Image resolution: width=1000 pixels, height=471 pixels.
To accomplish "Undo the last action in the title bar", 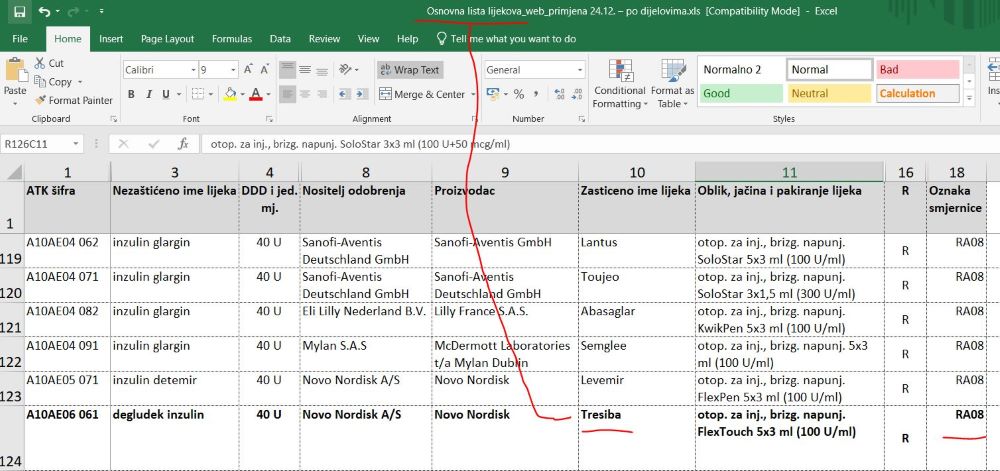I will coord(45,11).
